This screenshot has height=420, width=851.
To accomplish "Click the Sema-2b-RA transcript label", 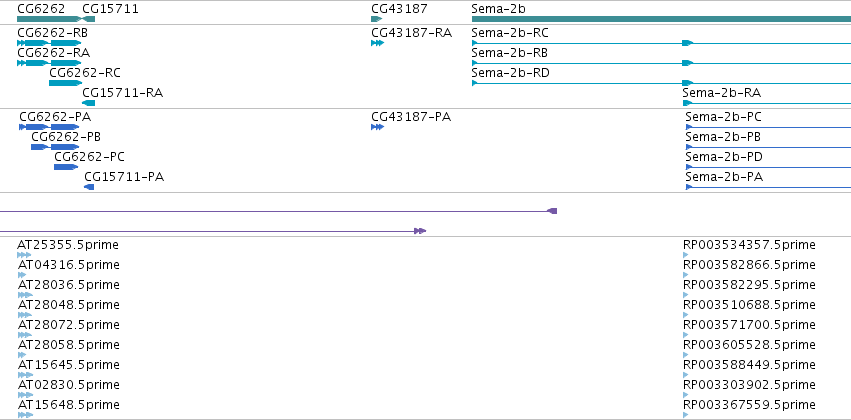I will [721, 93].
